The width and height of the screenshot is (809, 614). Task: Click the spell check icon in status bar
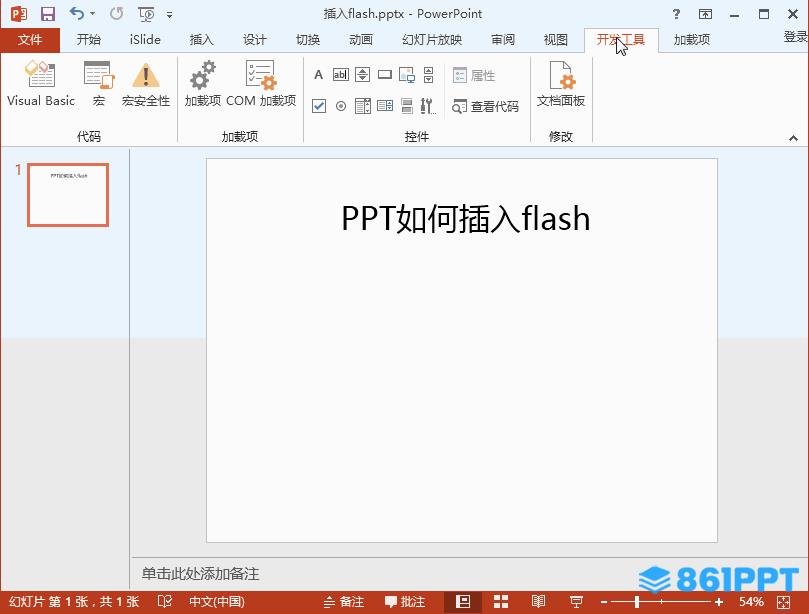pyautogui.click(x=165, y=602)
